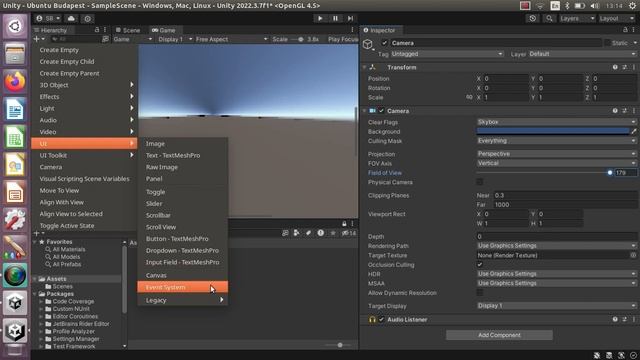Open Firefox from the Ubuntu dock
The width and height of the screenshot is (640, 360).
tap(15, 81)
